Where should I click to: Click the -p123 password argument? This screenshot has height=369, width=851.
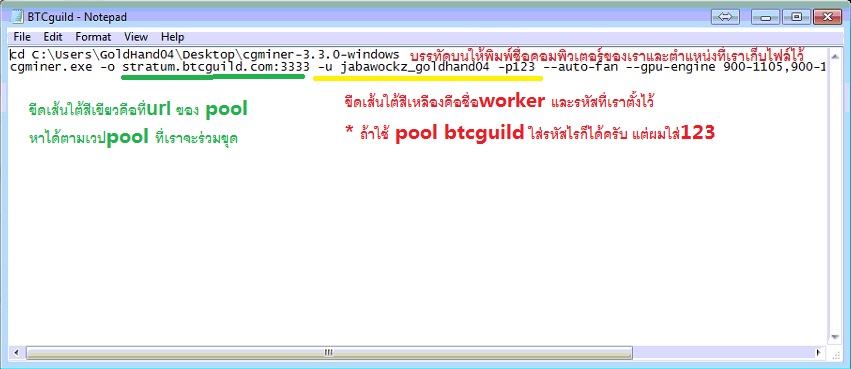click(x=517, y=67)
